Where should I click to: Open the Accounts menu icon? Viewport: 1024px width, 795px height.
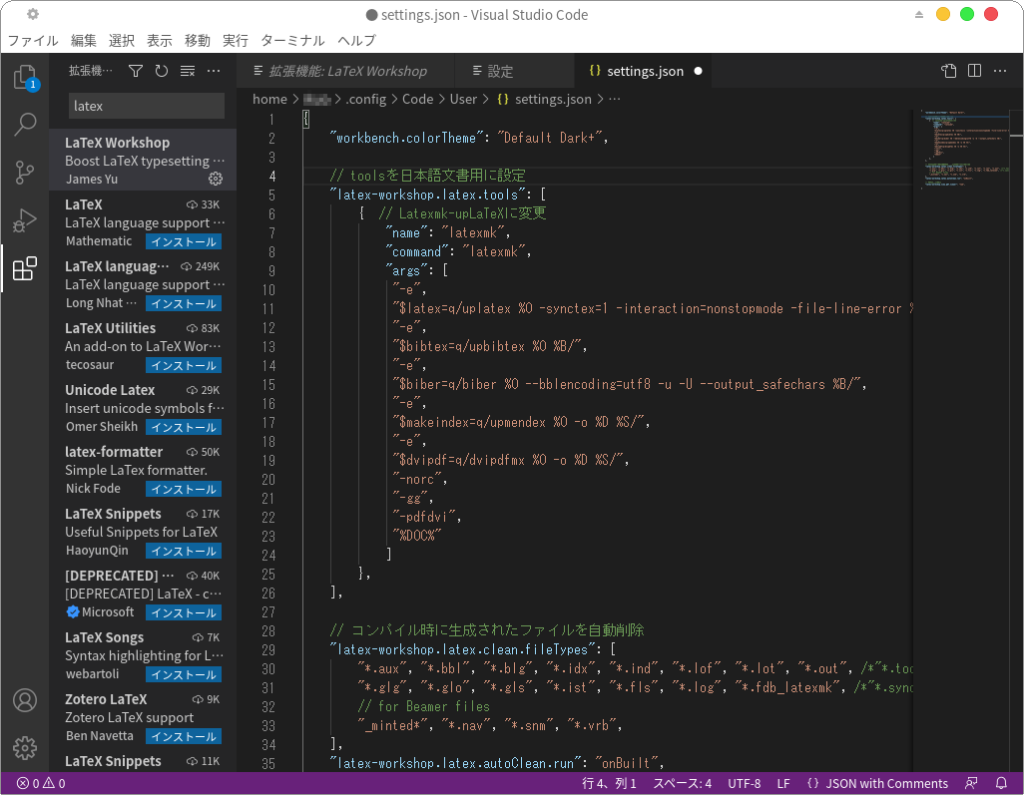click(x=25, y=700)
